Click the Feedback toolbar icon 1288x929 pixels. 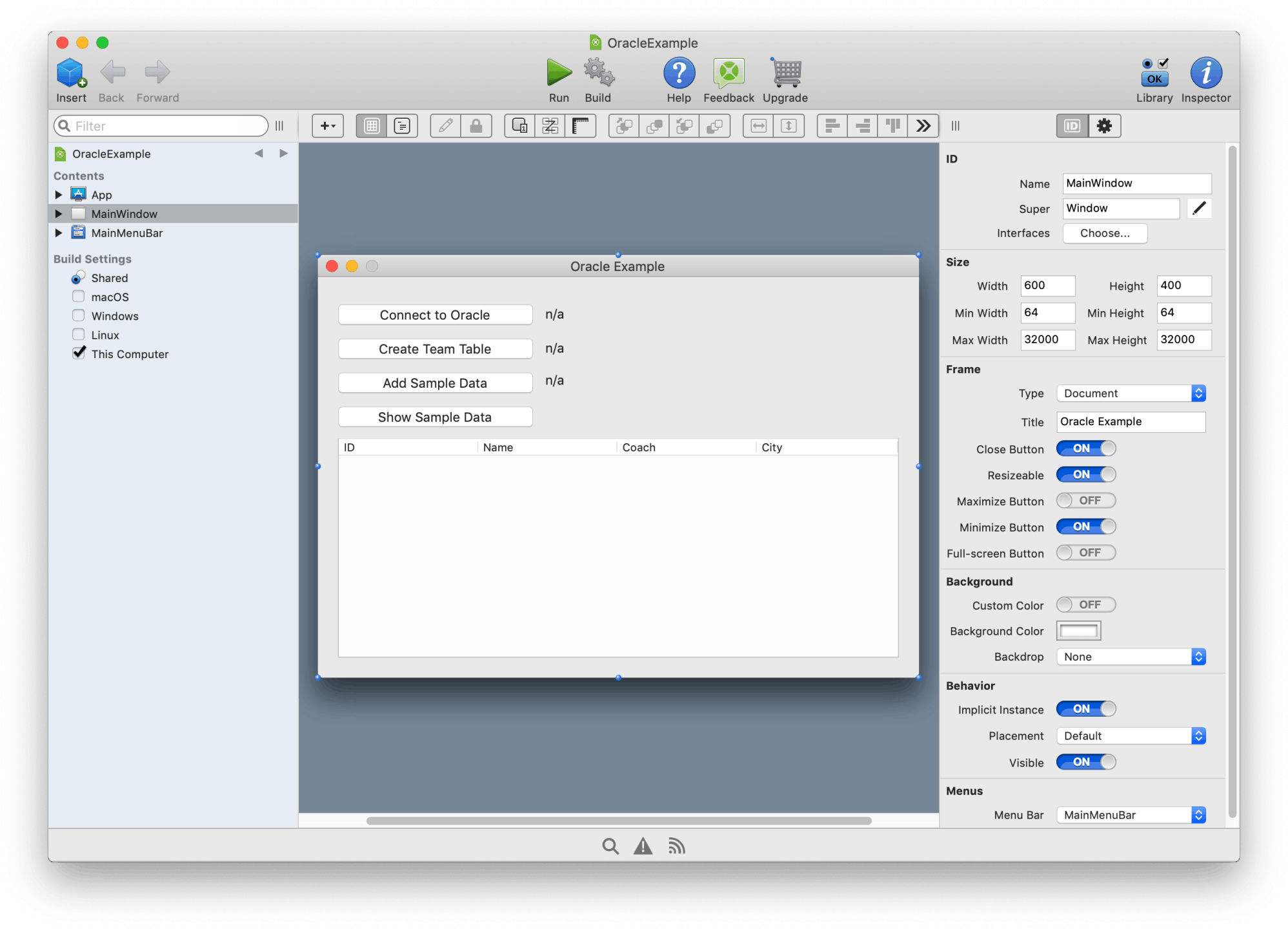[x=729, y=73]
